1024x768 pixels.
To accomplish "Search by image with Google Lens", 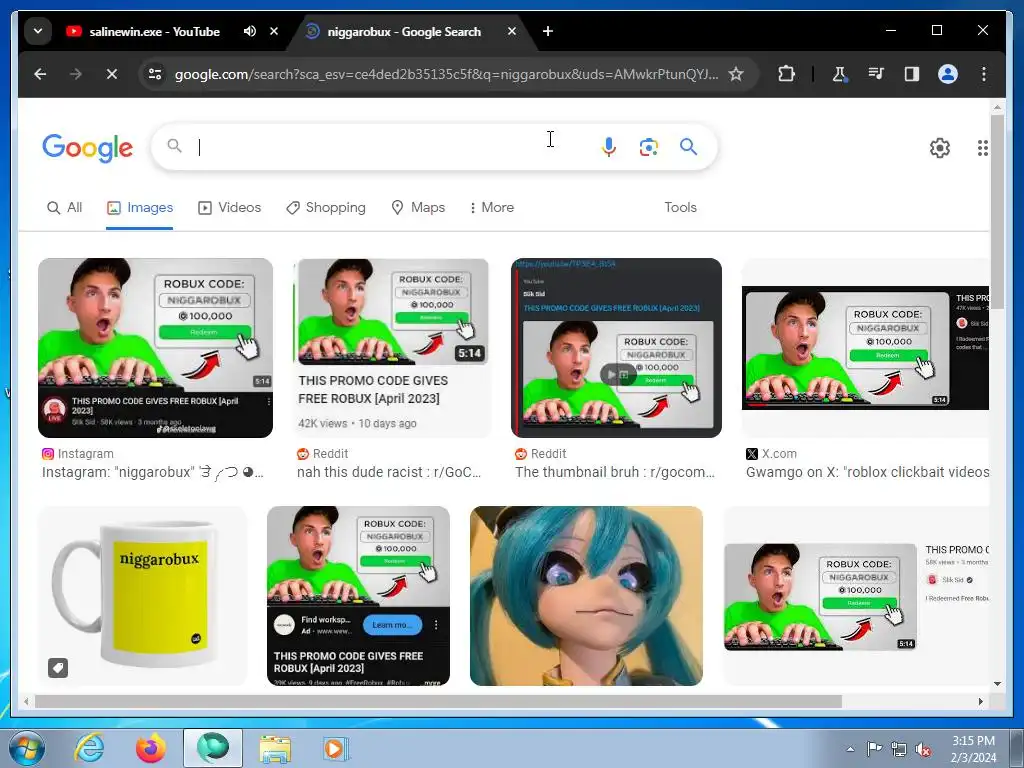I will (x=648, y=147).
